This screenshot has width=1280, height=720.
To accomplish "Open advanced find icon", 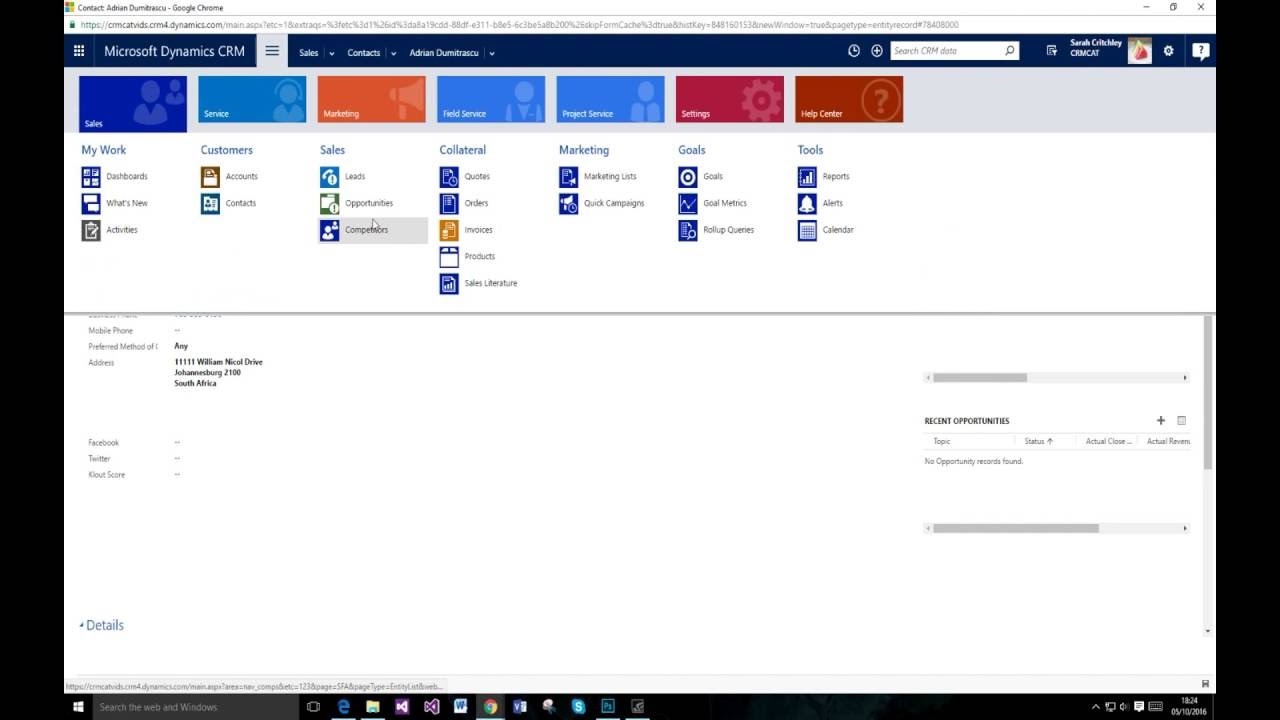I will tap(1052, 51).
